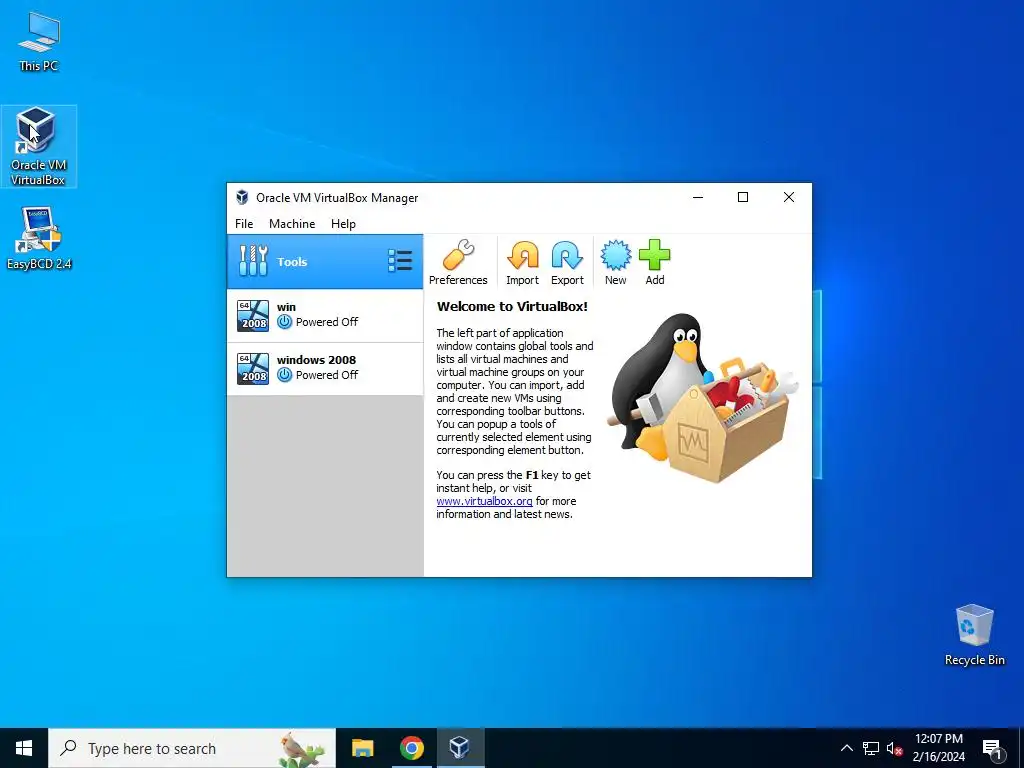Viewport: 1024px width, 768px height.
Task: Click the Export appliance icon
Action: (x=567, y=262)
